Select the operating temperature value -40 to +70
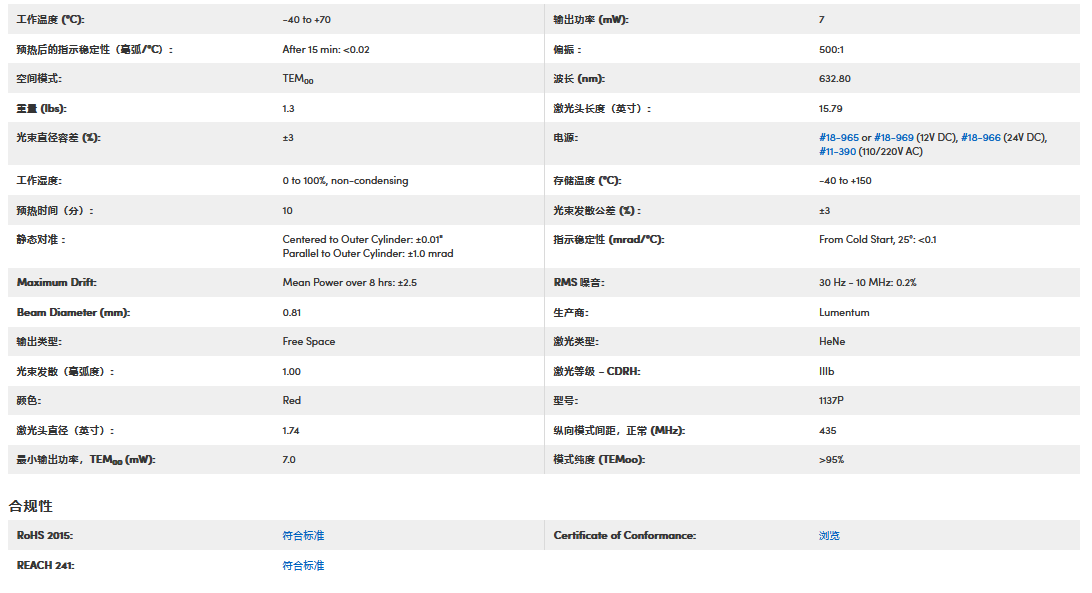 (x=306, y=20)
